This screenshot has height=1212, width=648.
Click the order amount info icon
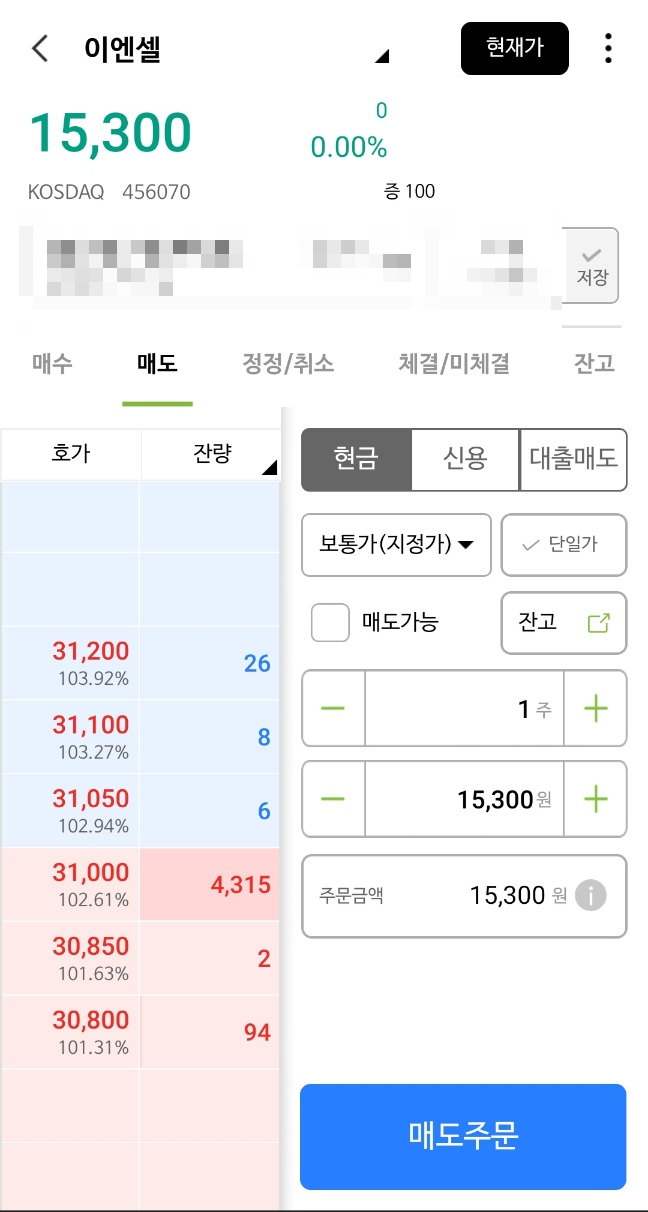(591, 895)
